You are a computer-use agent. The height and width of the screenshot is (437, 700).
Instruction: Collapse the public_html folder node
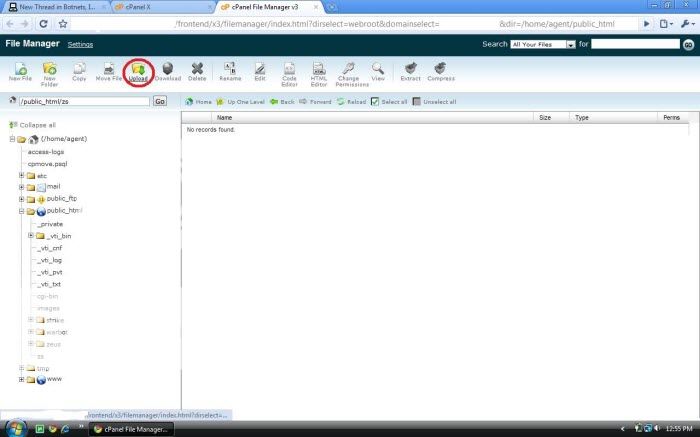(21, 211)
